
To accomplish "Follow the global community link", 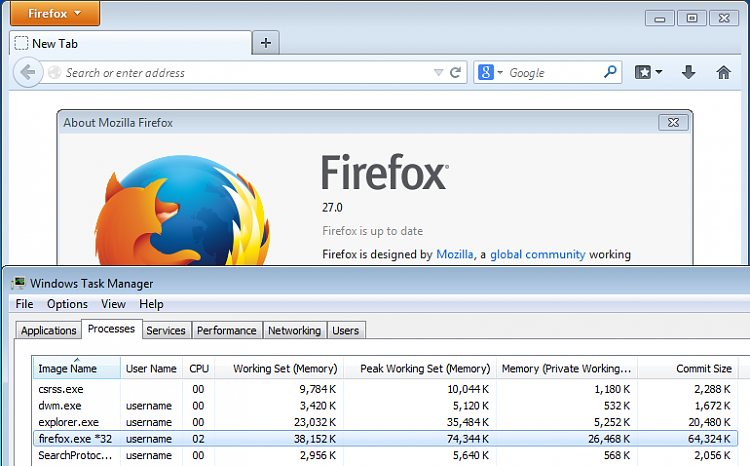I will coord(538,255).
